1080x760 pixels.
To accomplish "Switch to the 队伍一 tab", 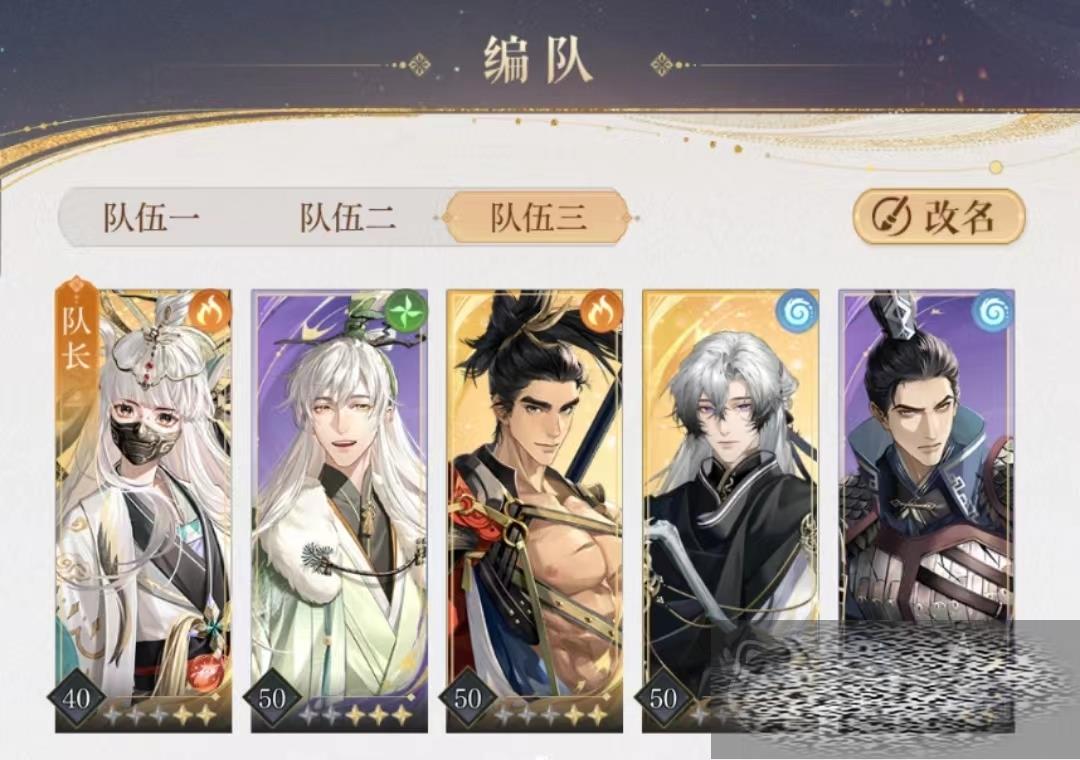I will coord(151,218).
